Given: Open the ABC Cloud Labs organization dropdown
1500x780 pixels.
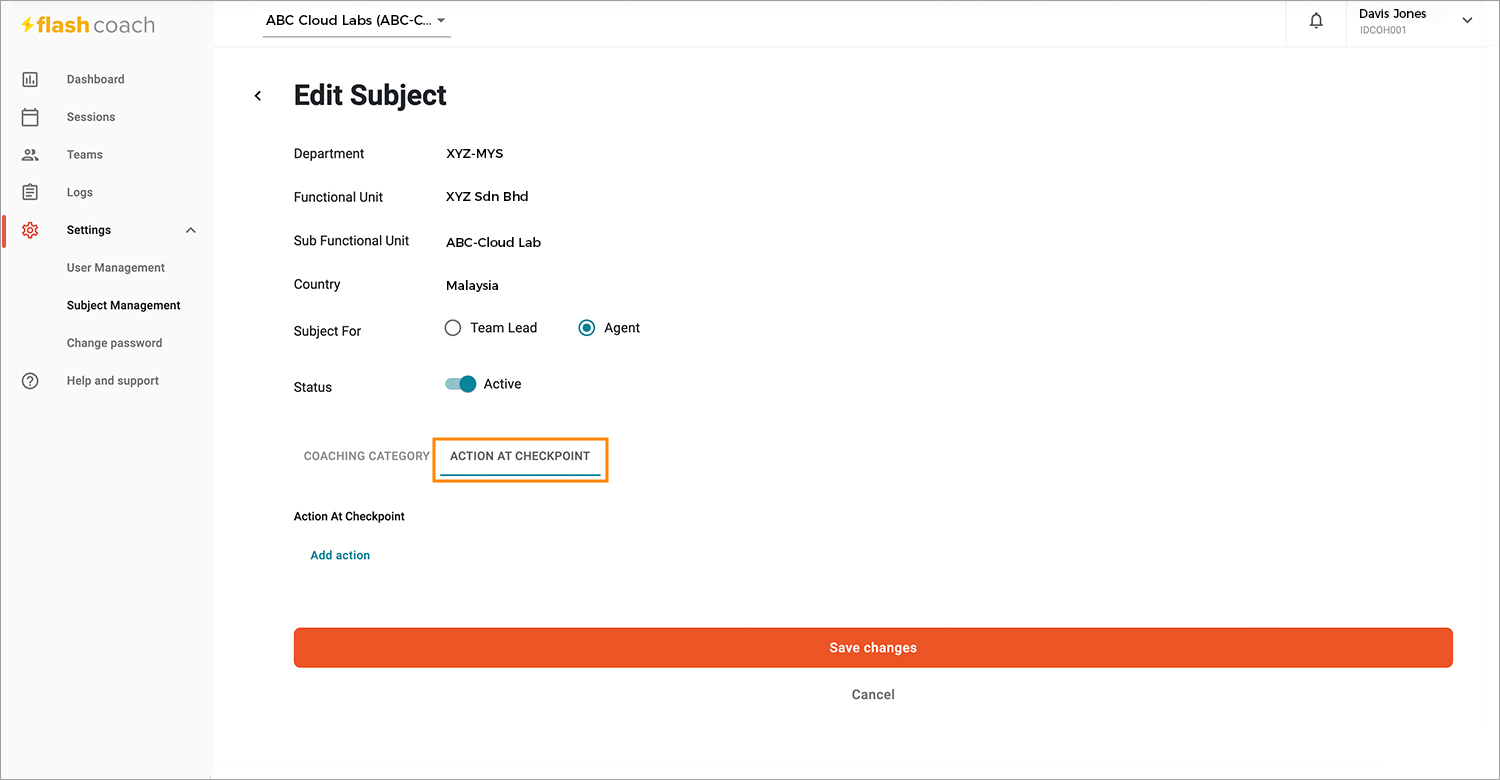Looking at the screenshot, I should click(x=356, y=20).
